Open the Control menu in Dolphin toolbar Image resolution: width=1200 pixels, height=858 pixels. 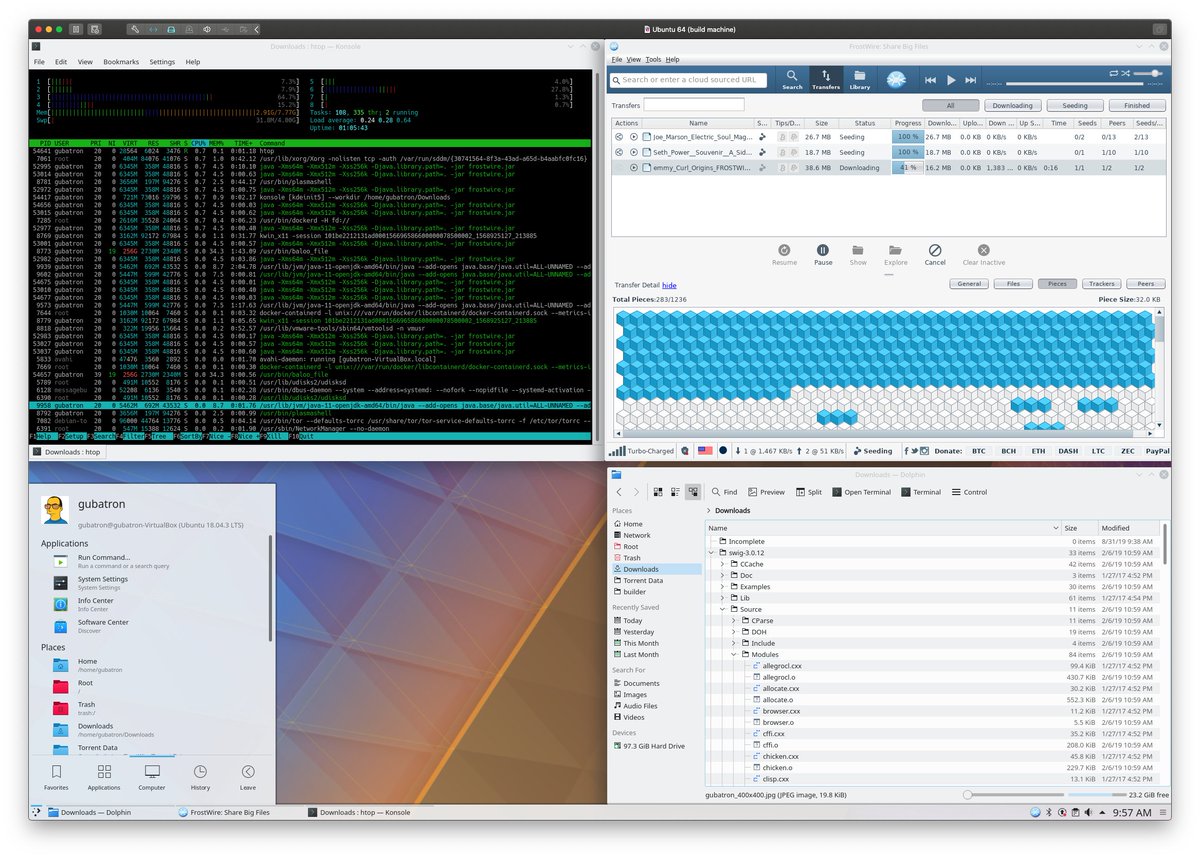[969, 492]
